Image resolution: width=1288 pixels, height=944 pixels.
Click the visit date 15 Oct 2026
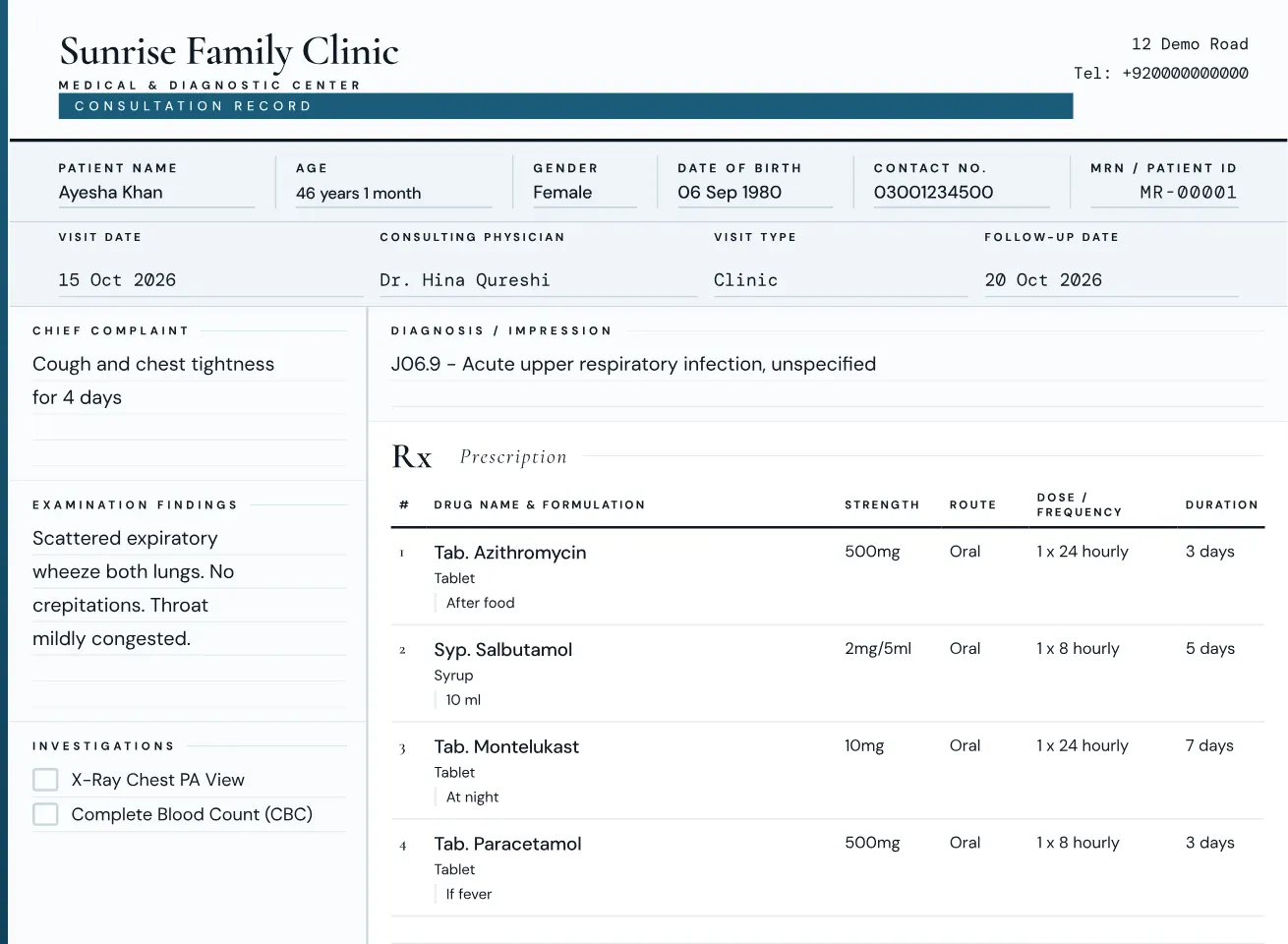click(210, 280)
